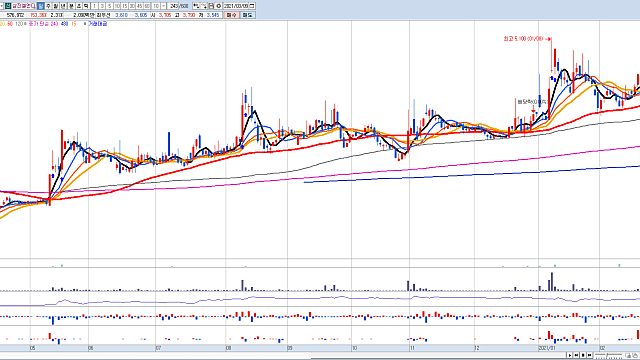Click the custom interval value 10 field

pyautogui.click(x=156, y=6)
